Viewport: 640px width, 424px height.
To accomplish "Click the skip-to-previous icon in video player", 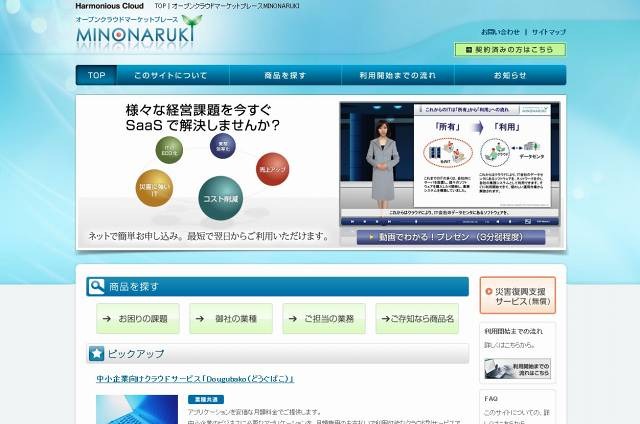I will coord(353,222).
